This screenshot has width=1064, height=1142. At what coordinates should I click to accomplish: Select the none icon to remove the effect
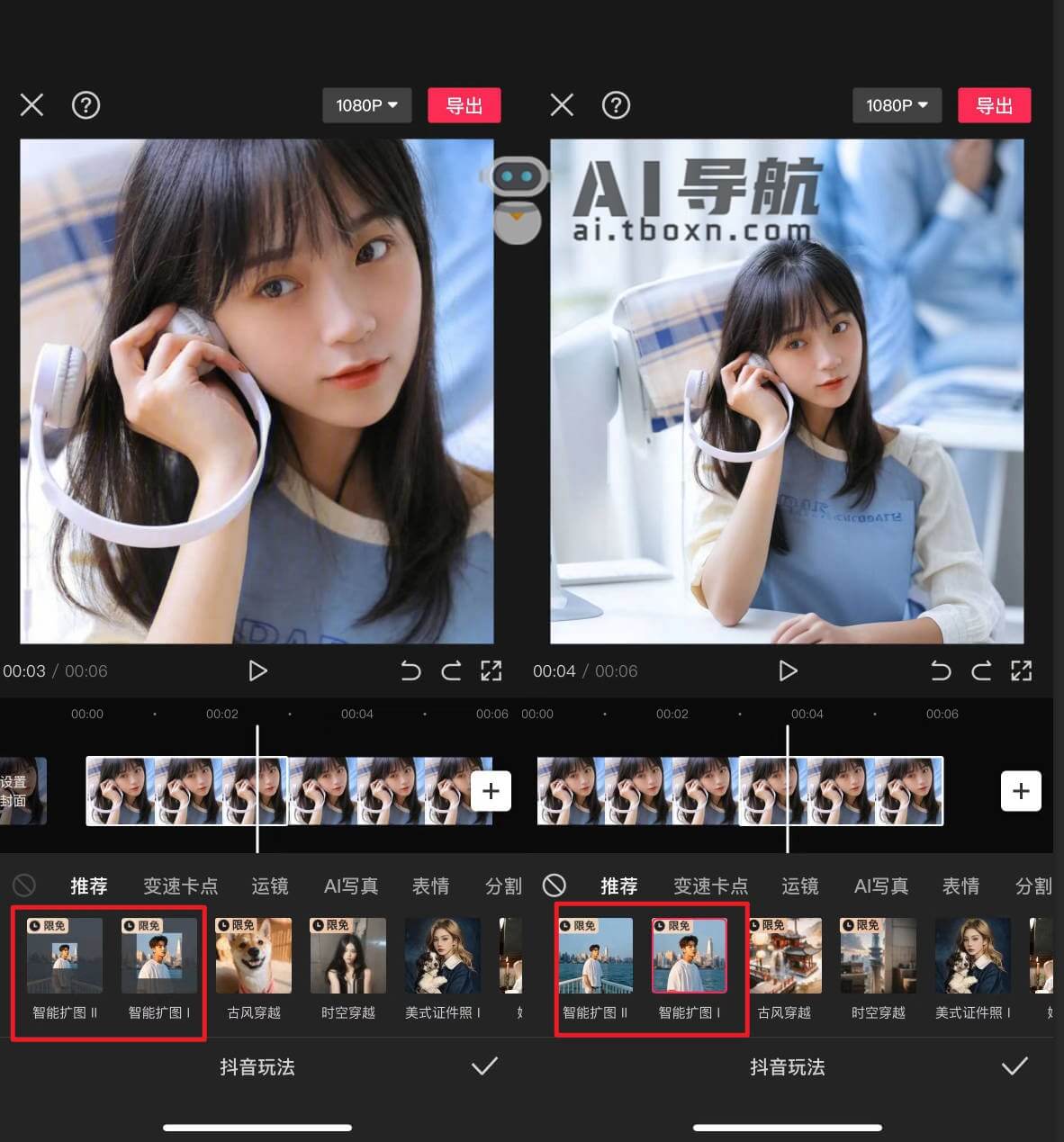(24, 885)
